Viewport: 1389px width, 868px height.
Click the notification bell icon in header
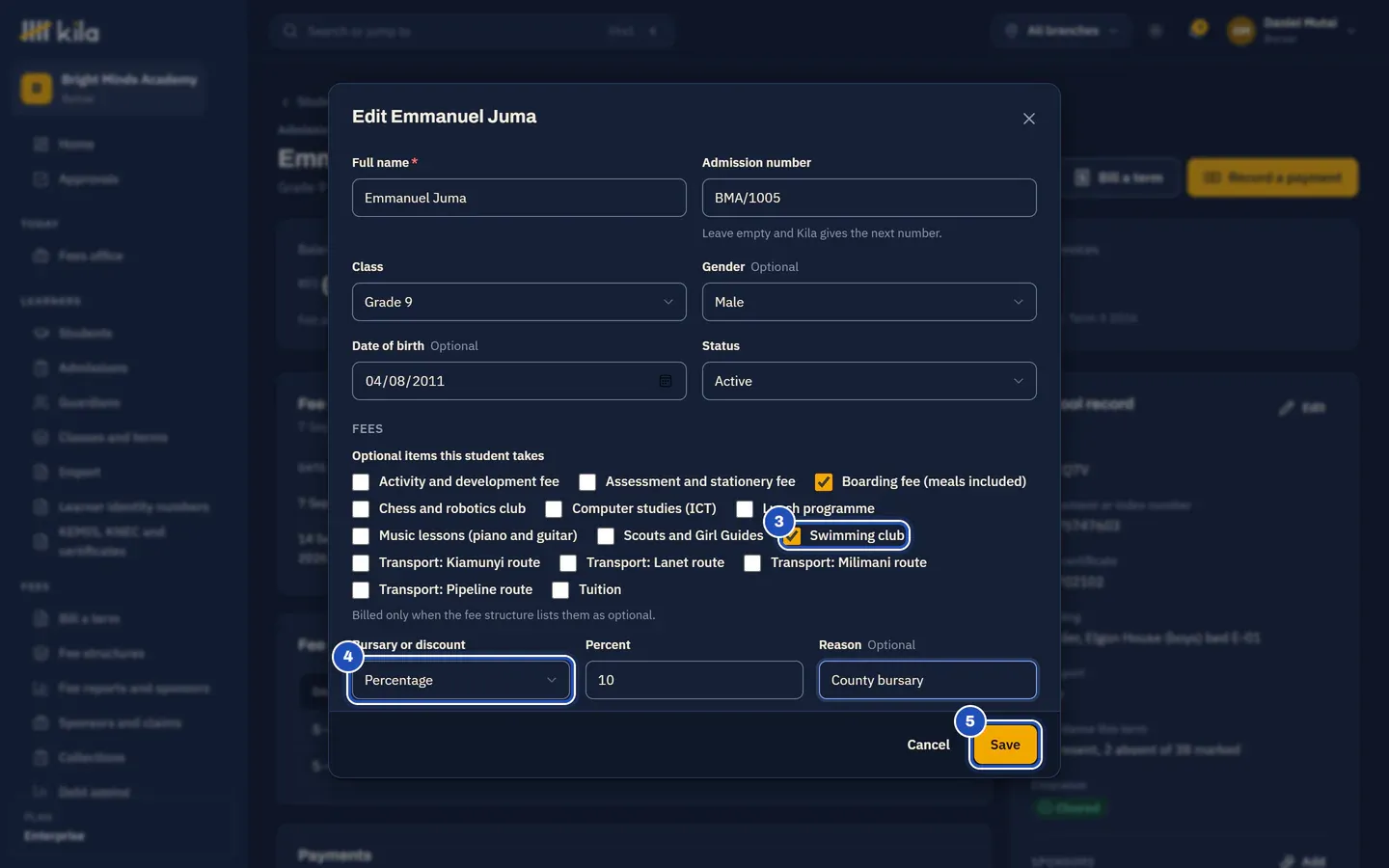tap(1199, 30)
